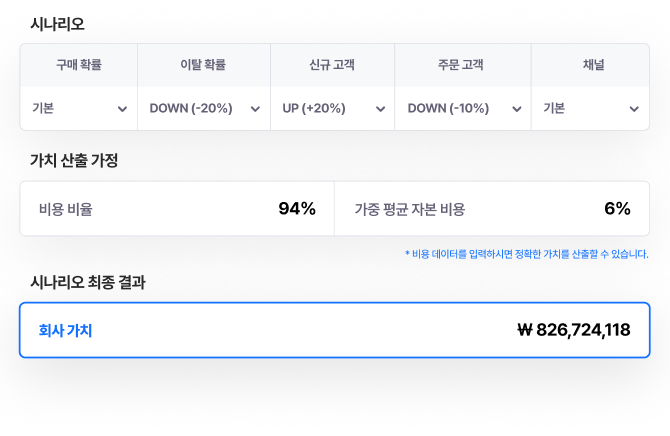Open the 채널 dropdown set to 기본
670x436 pixels.
(590, 109)
